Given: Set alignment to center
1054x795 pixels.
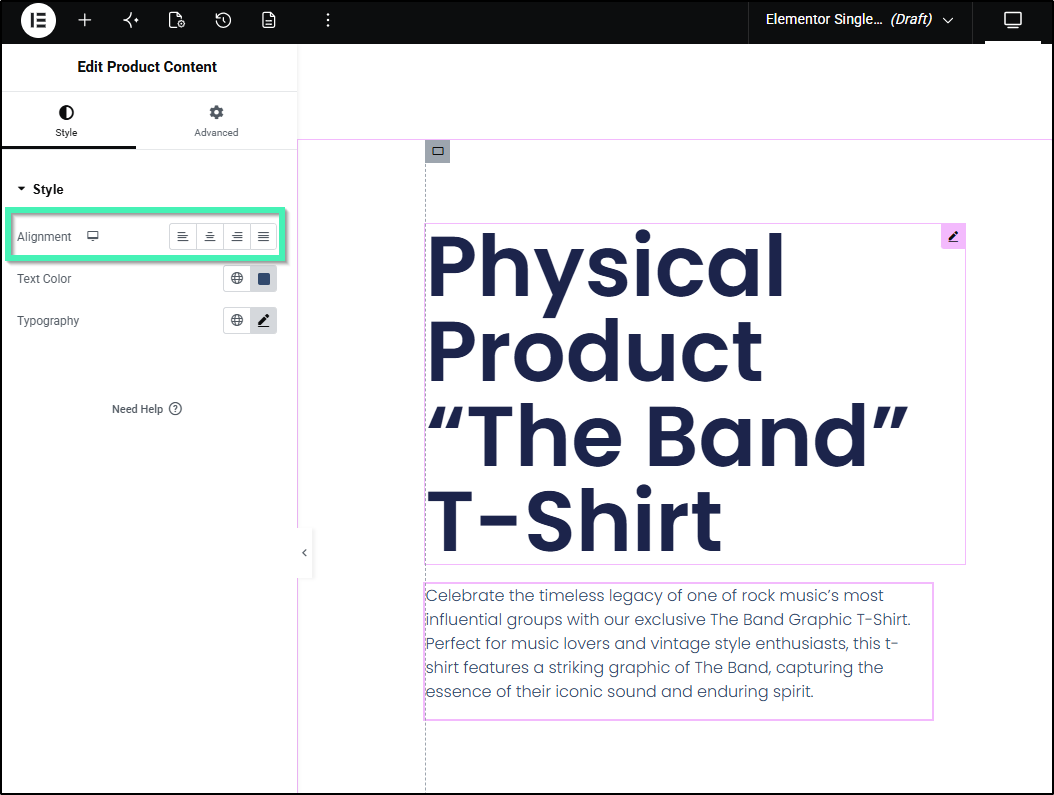Looking at the screenshot, I should click(210, 237).
